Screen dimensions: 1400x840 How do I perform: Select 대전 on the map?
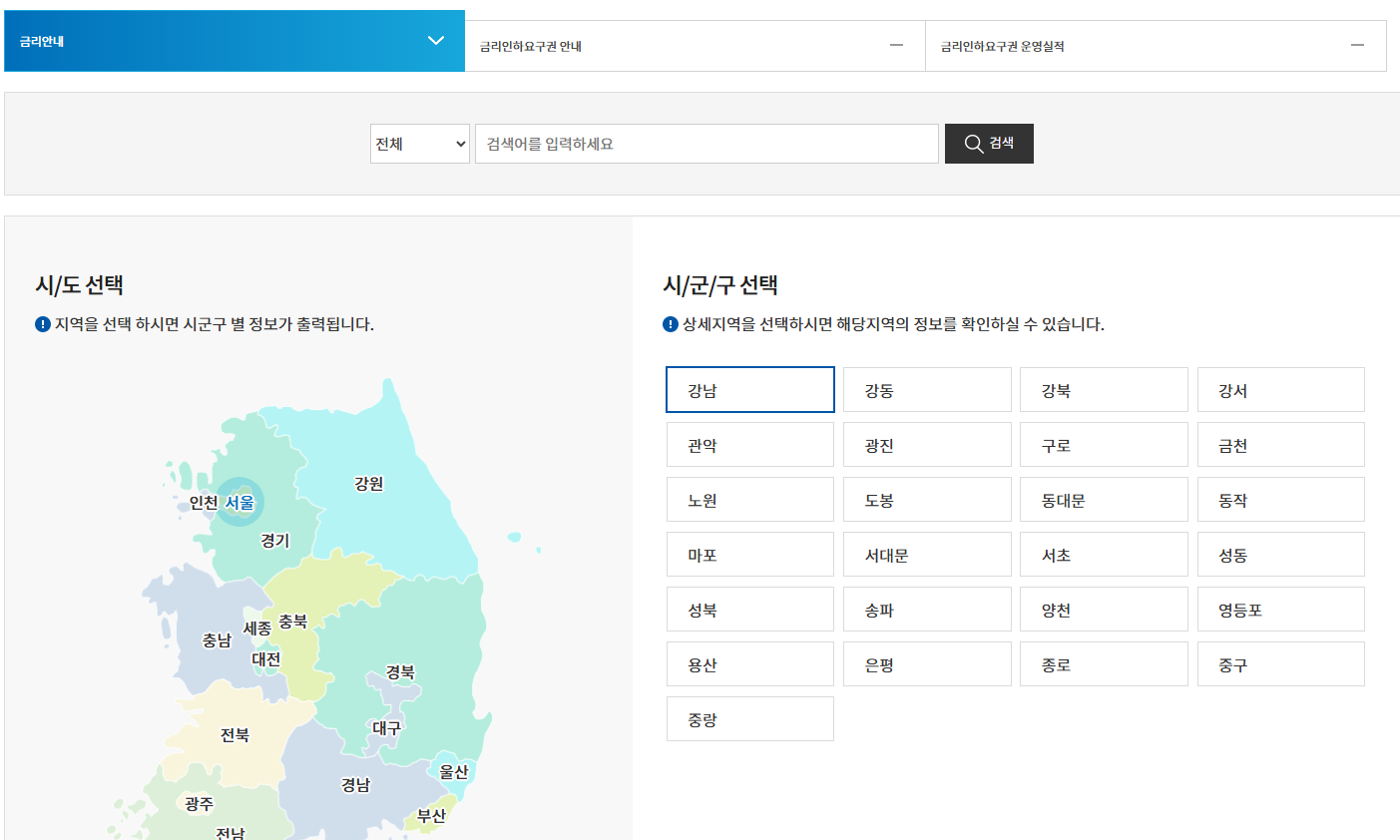265,659
